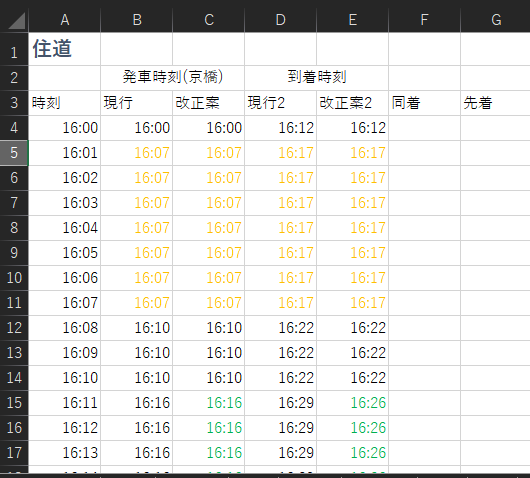The height and width of the screenshot is (478, 530).
Task: Select row 4 header
Action: (x=14, y=128)
